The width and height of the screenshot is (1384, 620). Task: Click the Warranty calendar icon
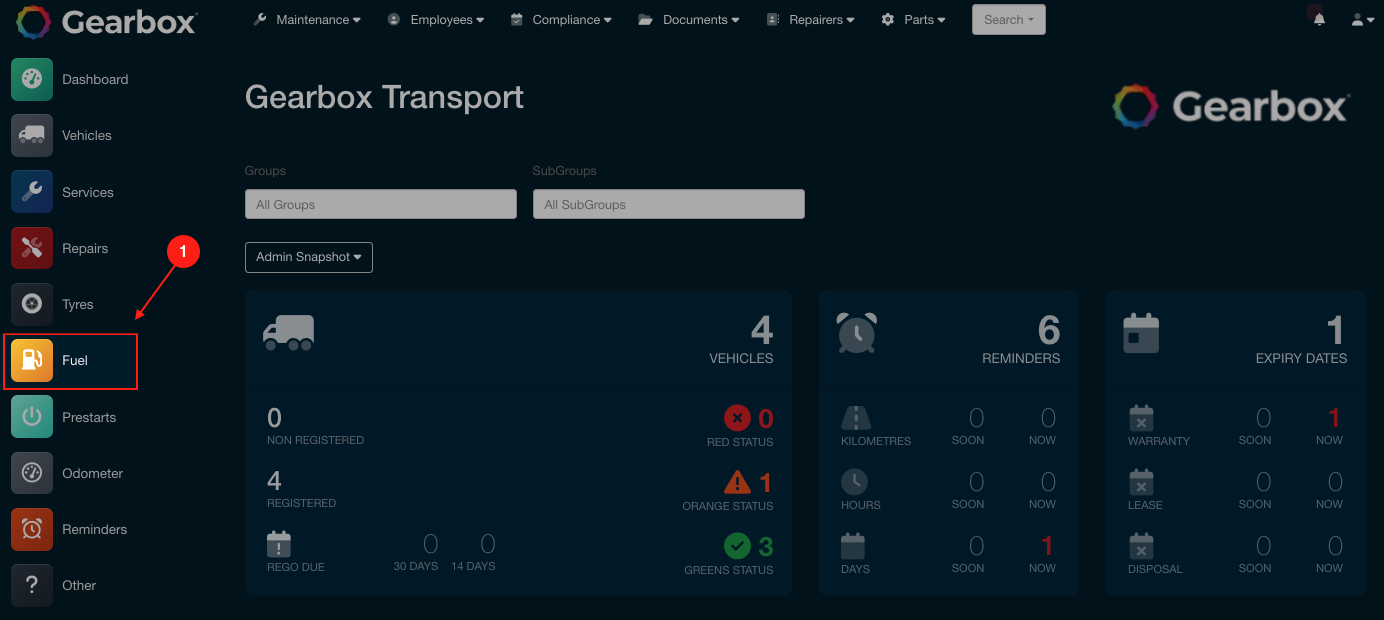click(1141, 418)
